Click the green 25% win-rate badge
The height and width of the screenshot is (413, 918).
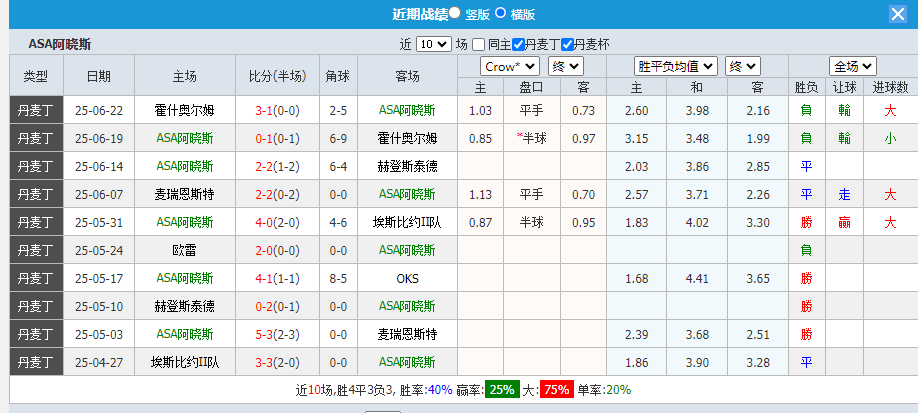pyautogui.click(x=502, y=390)
